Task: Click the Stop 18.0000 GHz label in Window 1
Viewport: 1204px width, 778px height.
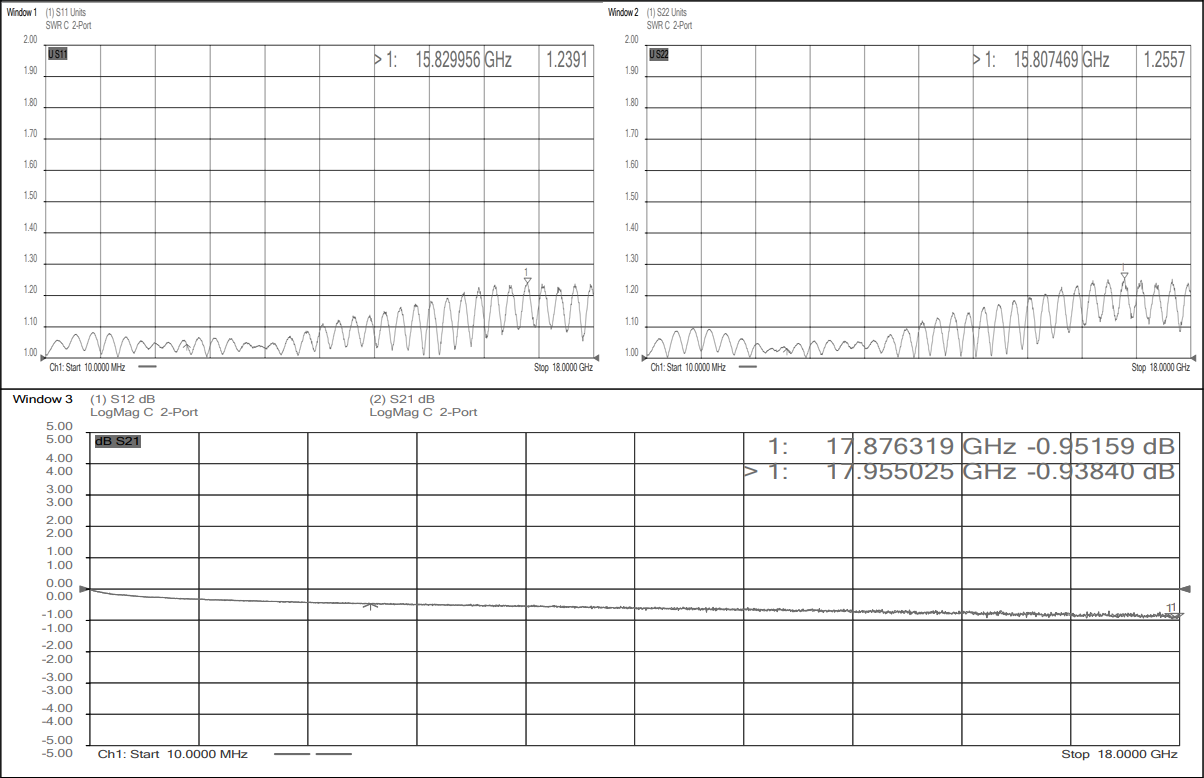Action: point(563,367)
